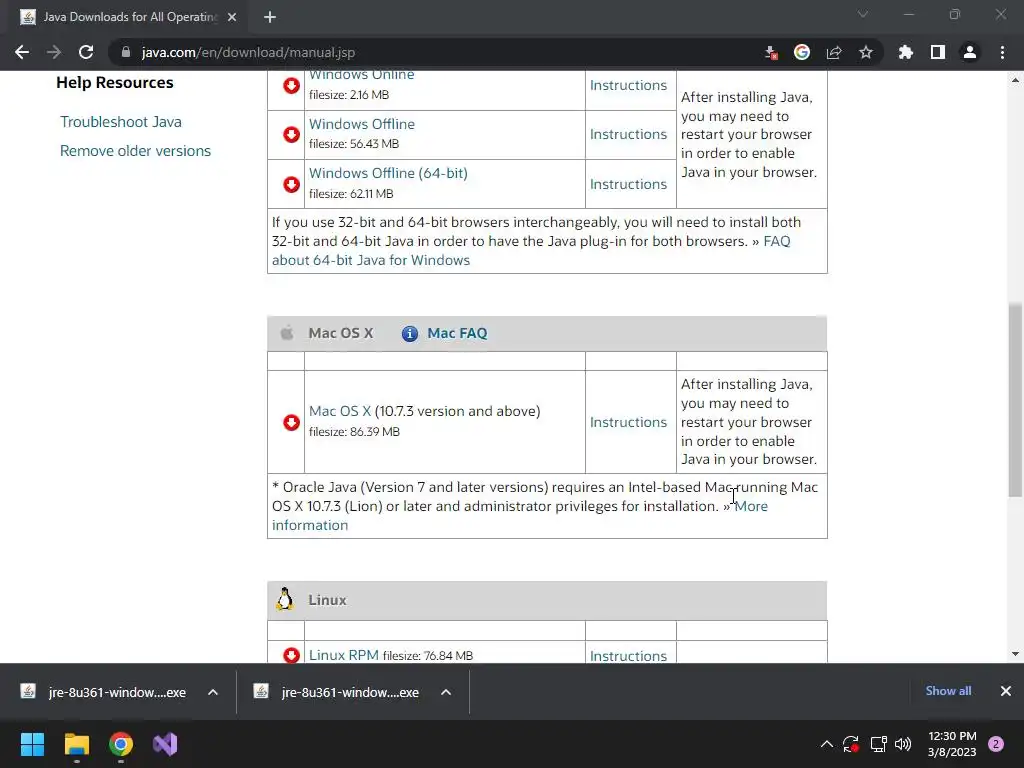Click Show all downloads
This screenshot has height=768, width=1024.
tap(948, 691)
